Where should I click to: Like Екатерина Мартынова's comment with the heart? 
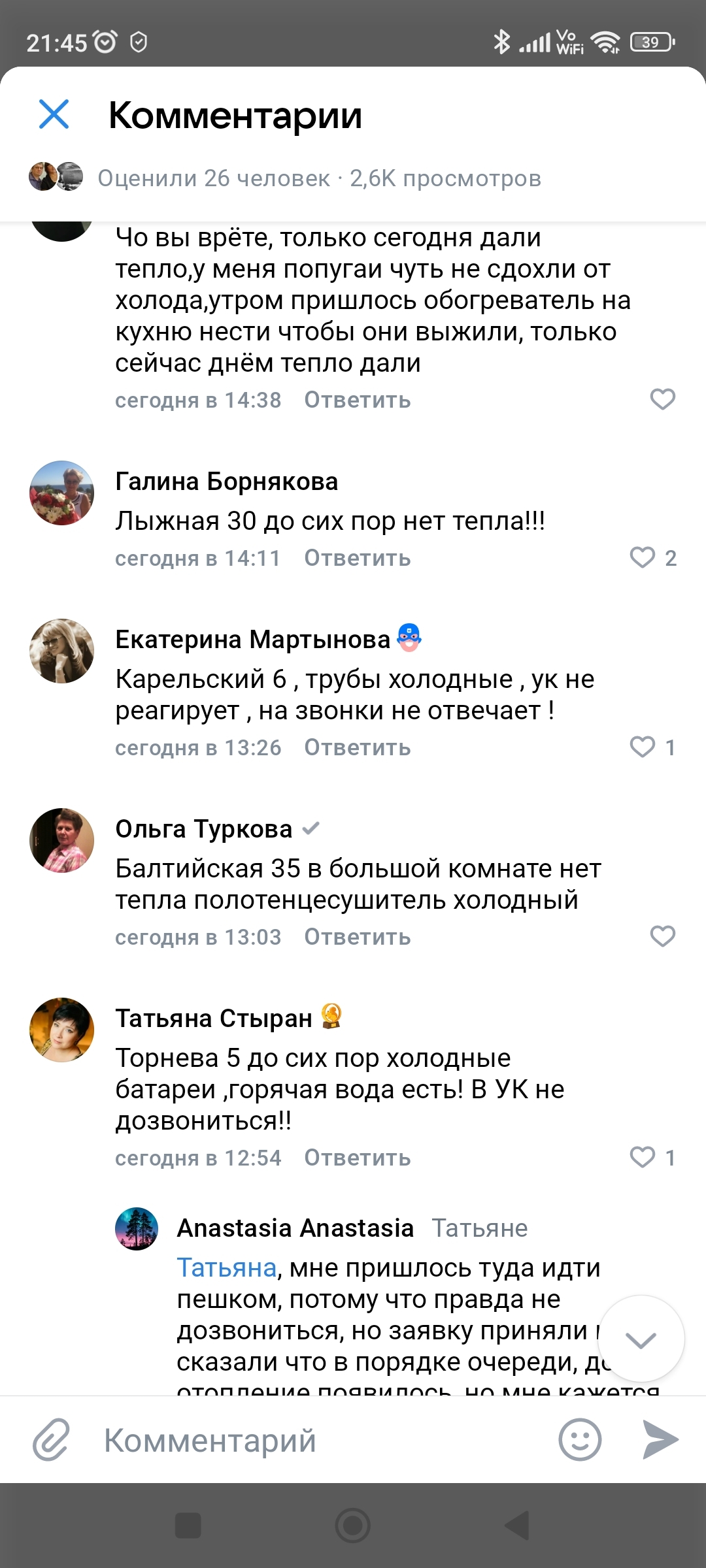(x=643, y=747)
